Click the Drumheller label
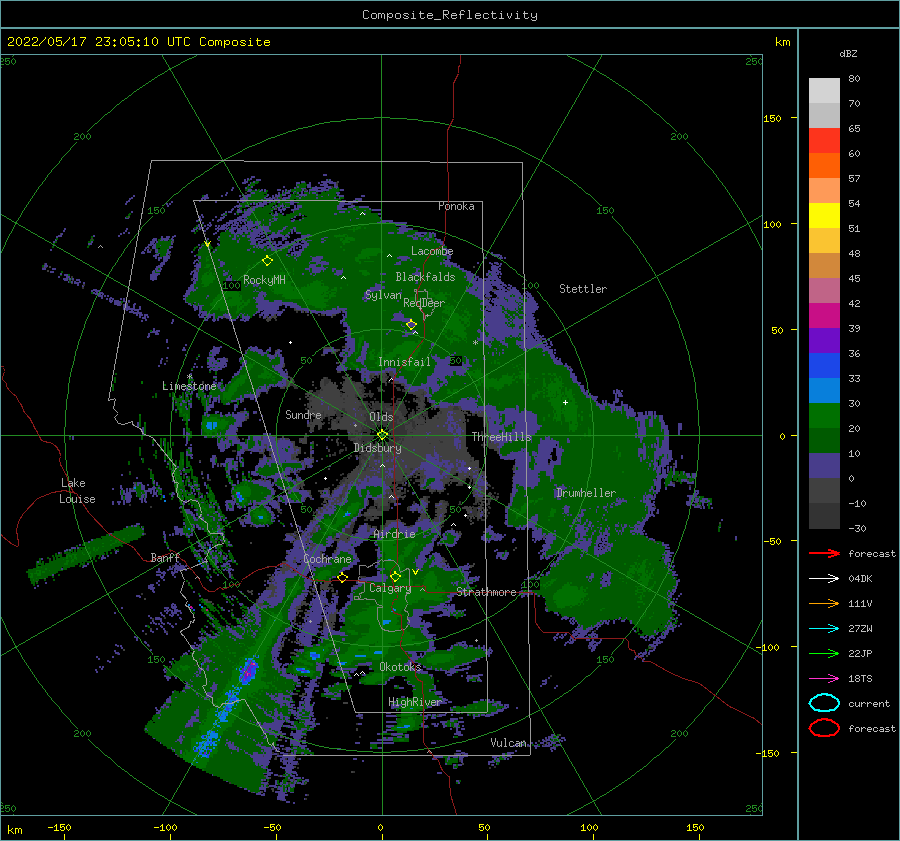900x841 pixels. pos(586,493)
